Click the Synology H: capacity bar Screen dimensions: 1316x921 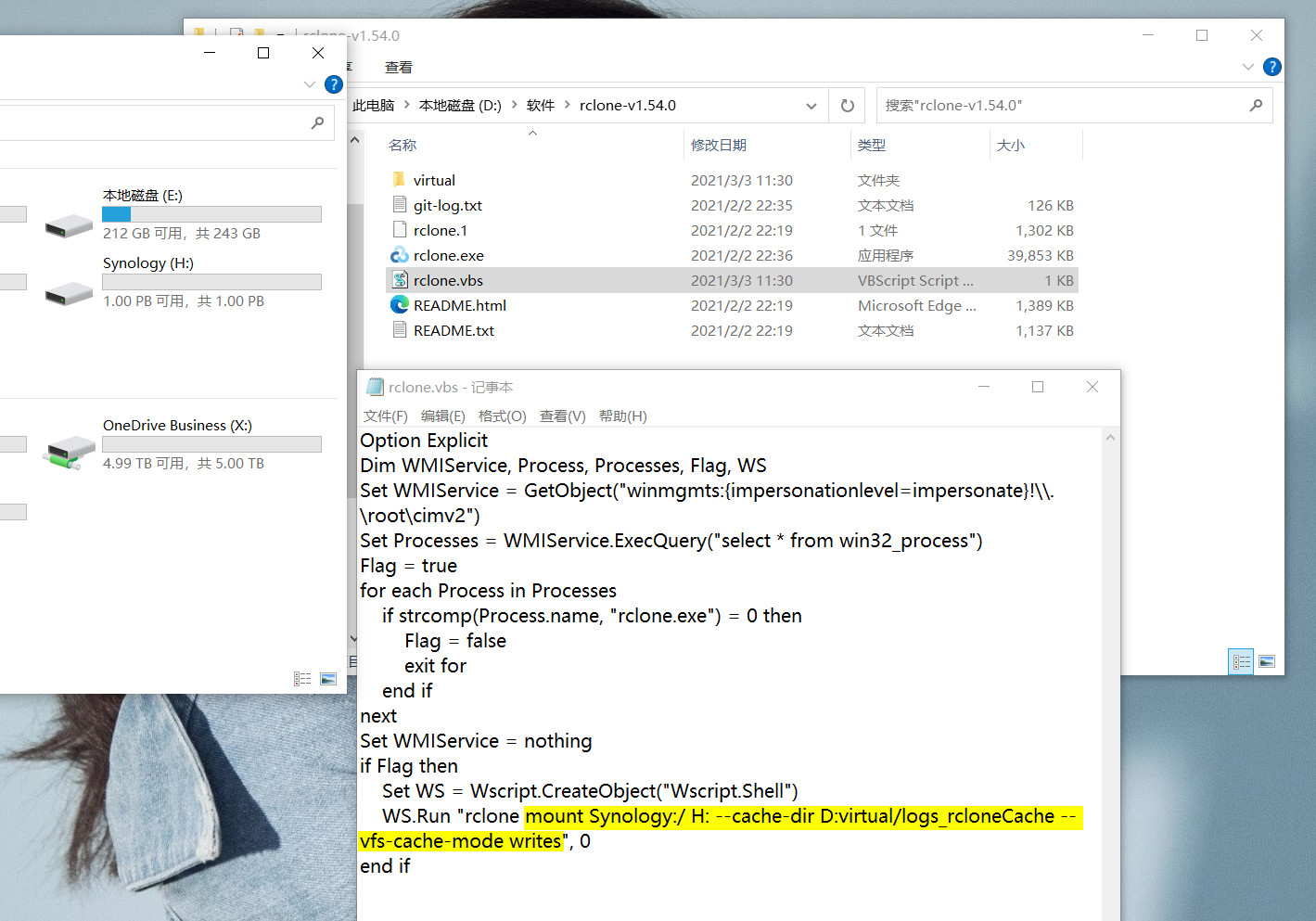click(x=212, y=282)
